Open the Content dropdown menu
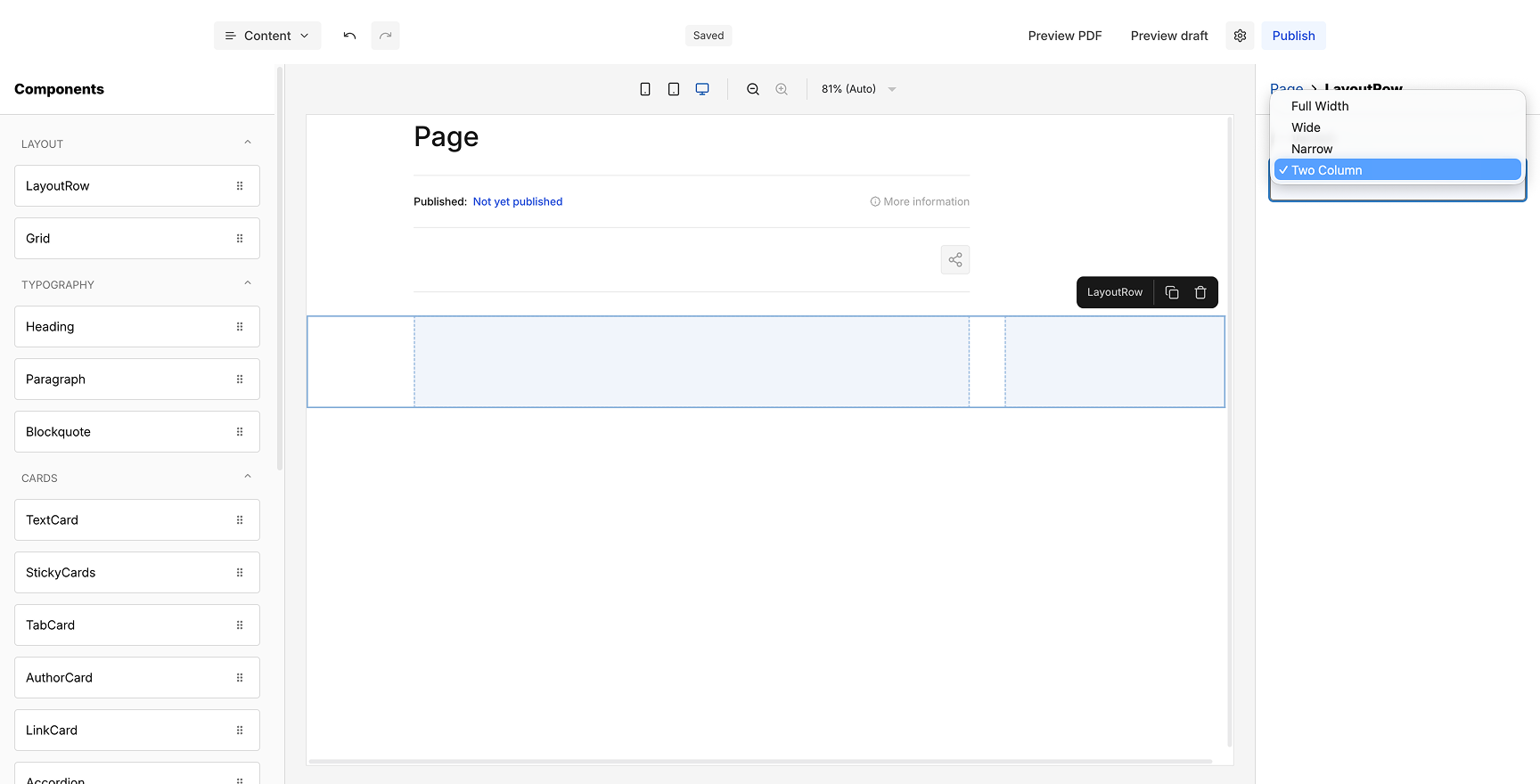This screenshot has height=784, width=1540. point(267,36)
